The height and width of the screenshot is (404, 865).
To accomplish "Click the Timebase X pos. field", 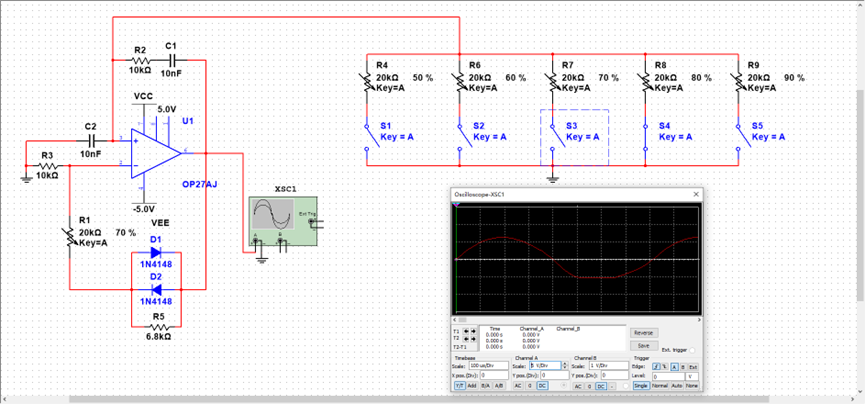I will 494,375.
